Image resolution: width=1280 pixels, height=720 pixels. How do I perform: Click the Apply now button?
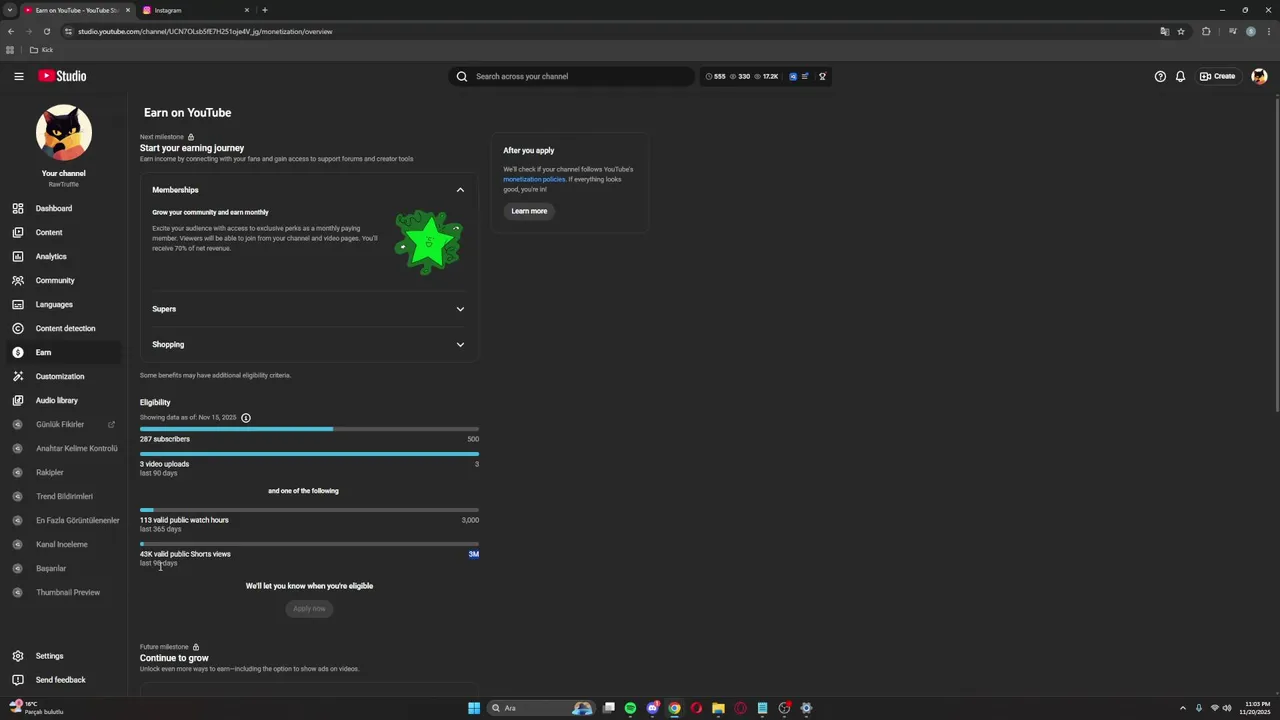[x=309, y=608]
